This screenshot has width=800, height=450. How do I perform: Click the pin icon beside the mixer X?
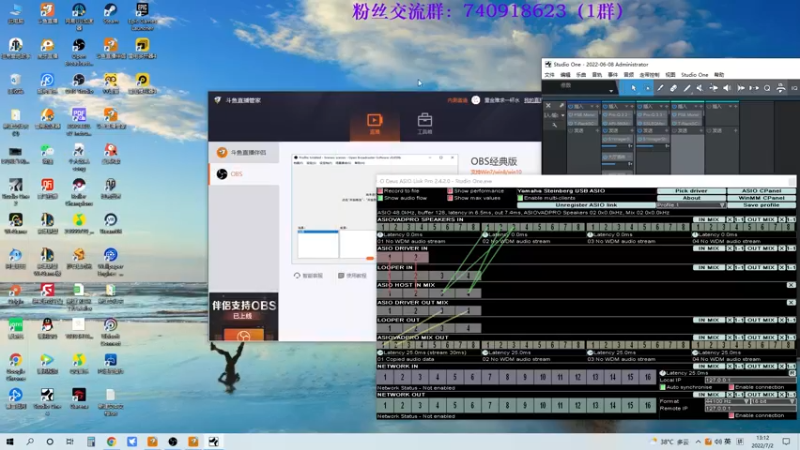[561, 106]
